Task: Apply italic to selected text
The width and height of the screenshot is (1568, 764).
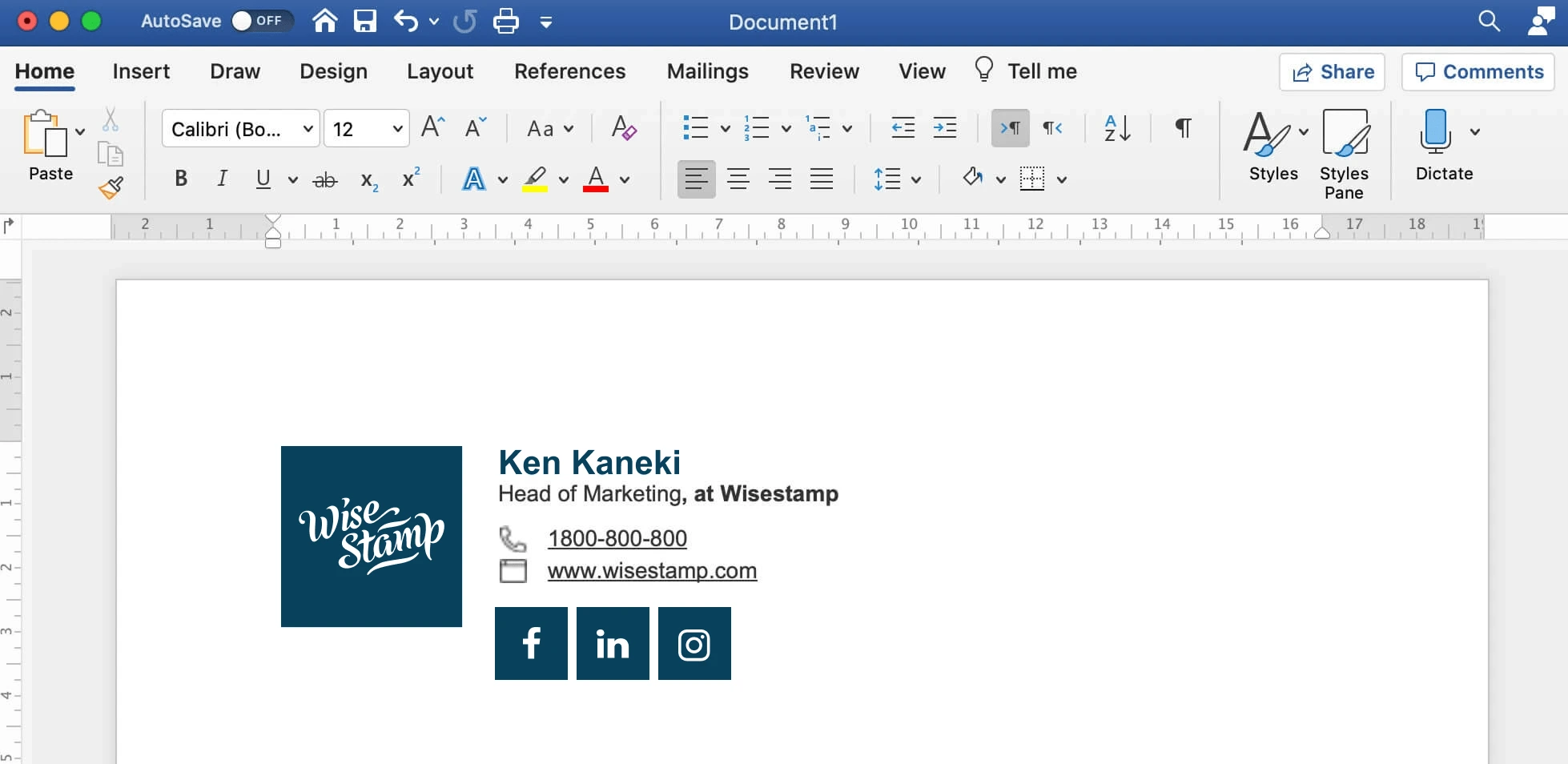Action: coord(222,179)
